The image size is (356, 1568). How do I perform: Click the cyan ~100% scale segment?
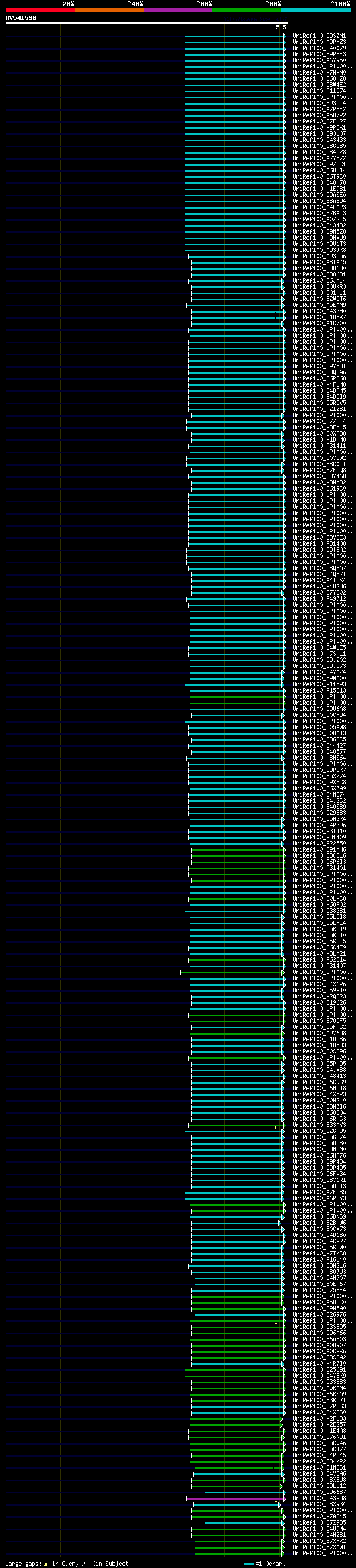click(x=316, y=10)
